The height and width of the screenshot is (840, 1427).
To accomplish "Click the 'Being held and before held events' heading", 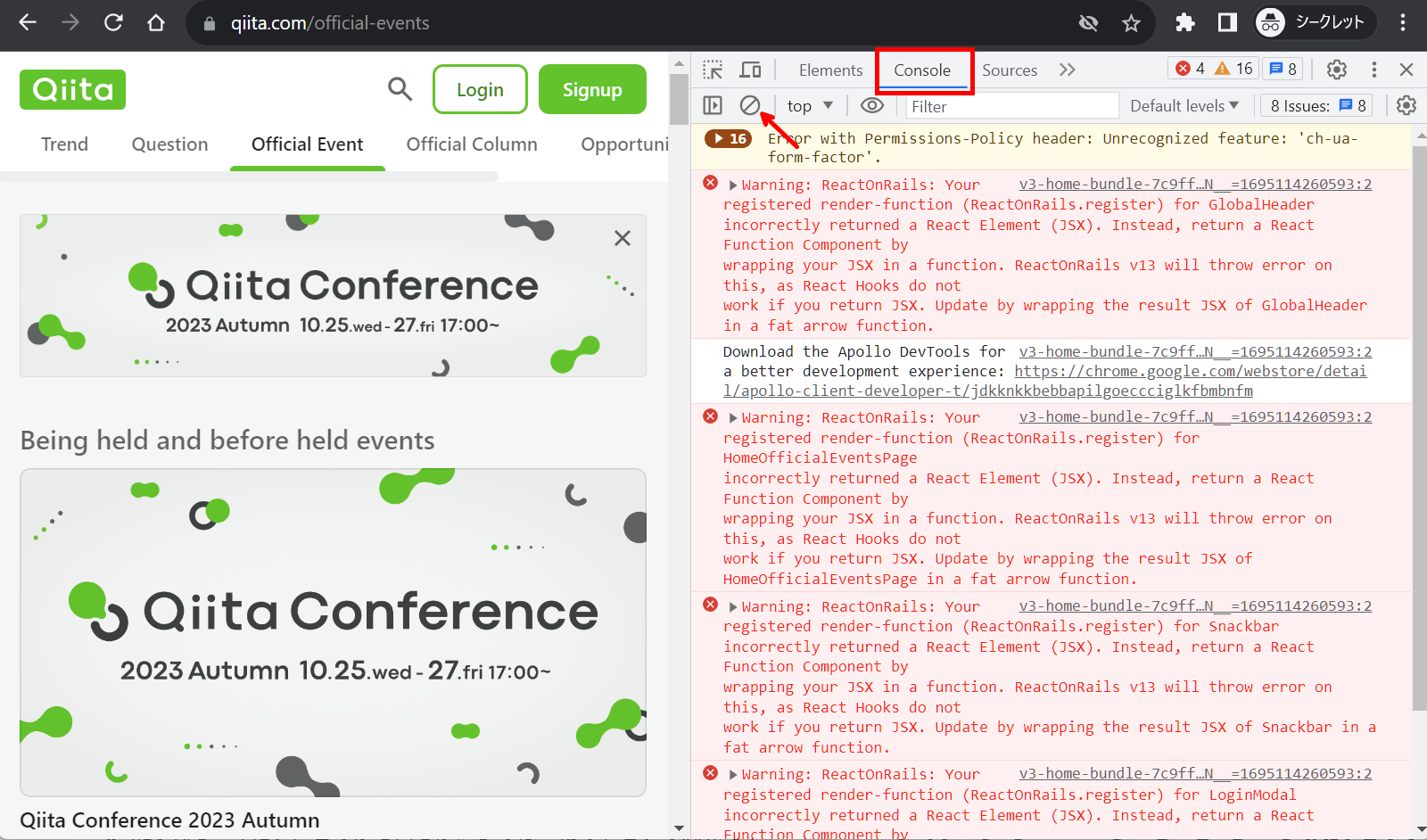I will click(227, 441).
